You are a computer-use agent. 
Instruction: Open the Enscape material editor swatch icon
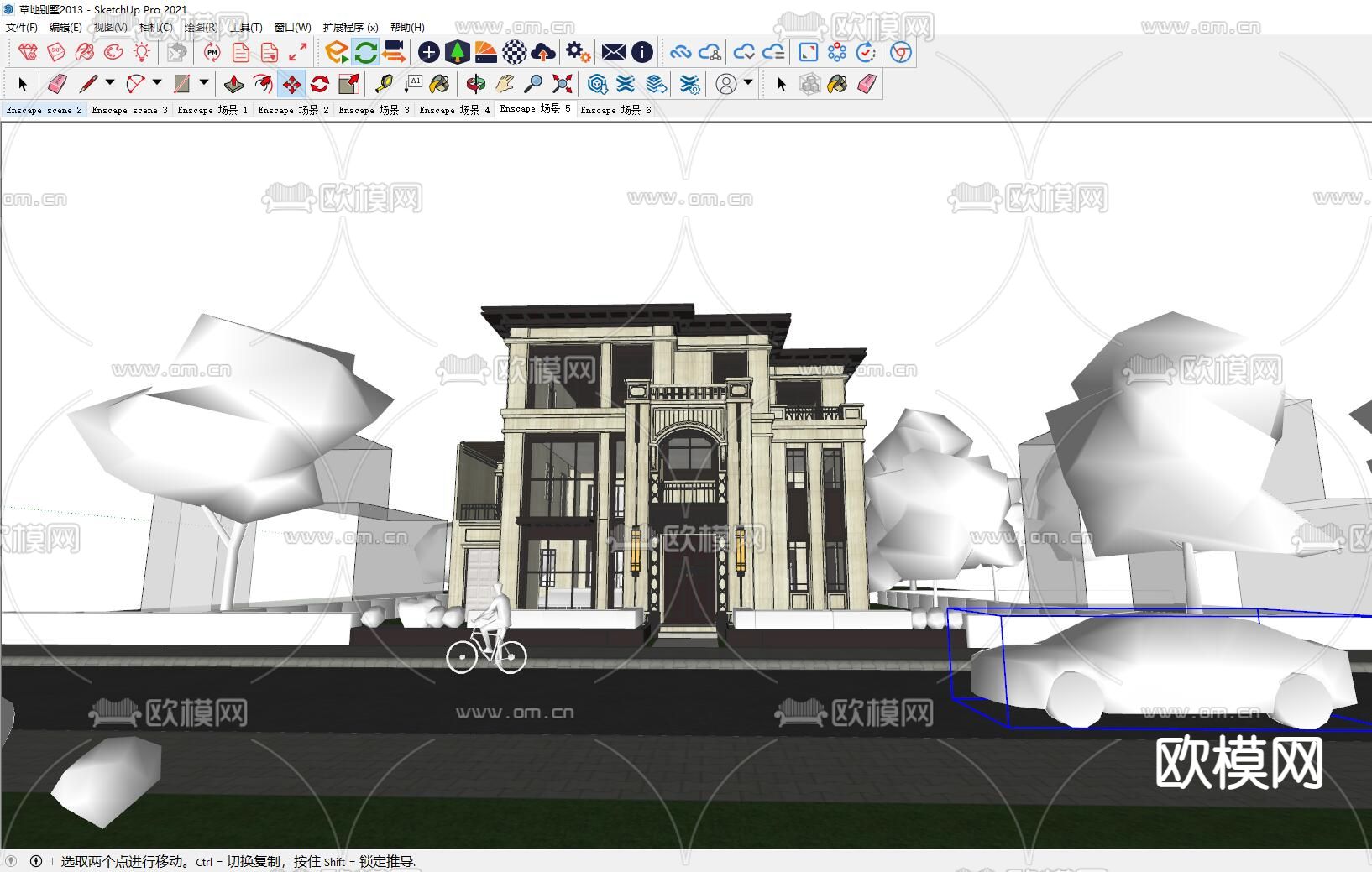click(x=486, y=52)
